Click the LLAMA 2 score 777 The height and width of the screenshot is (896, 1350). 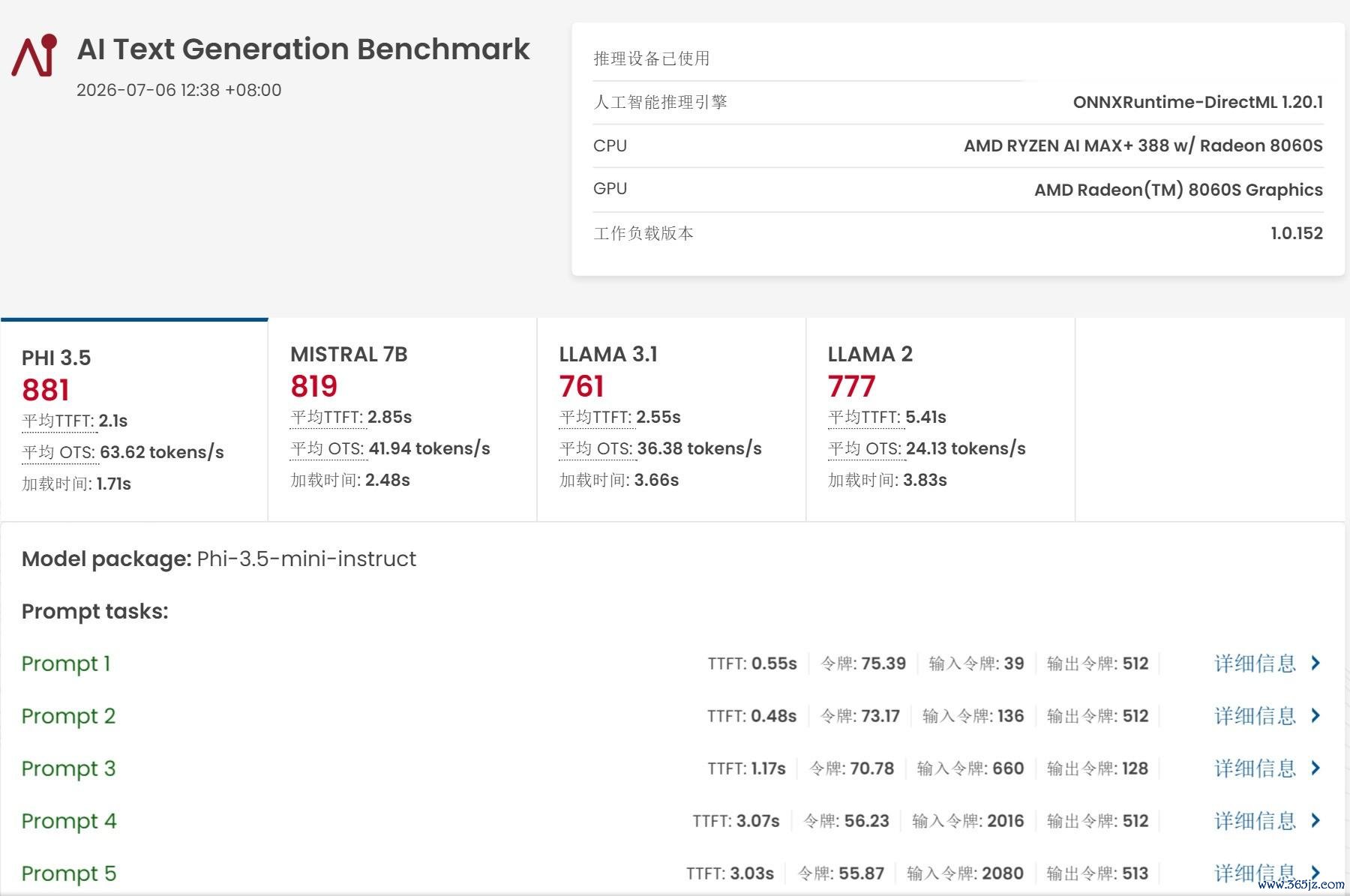click(x=852, y=386)
